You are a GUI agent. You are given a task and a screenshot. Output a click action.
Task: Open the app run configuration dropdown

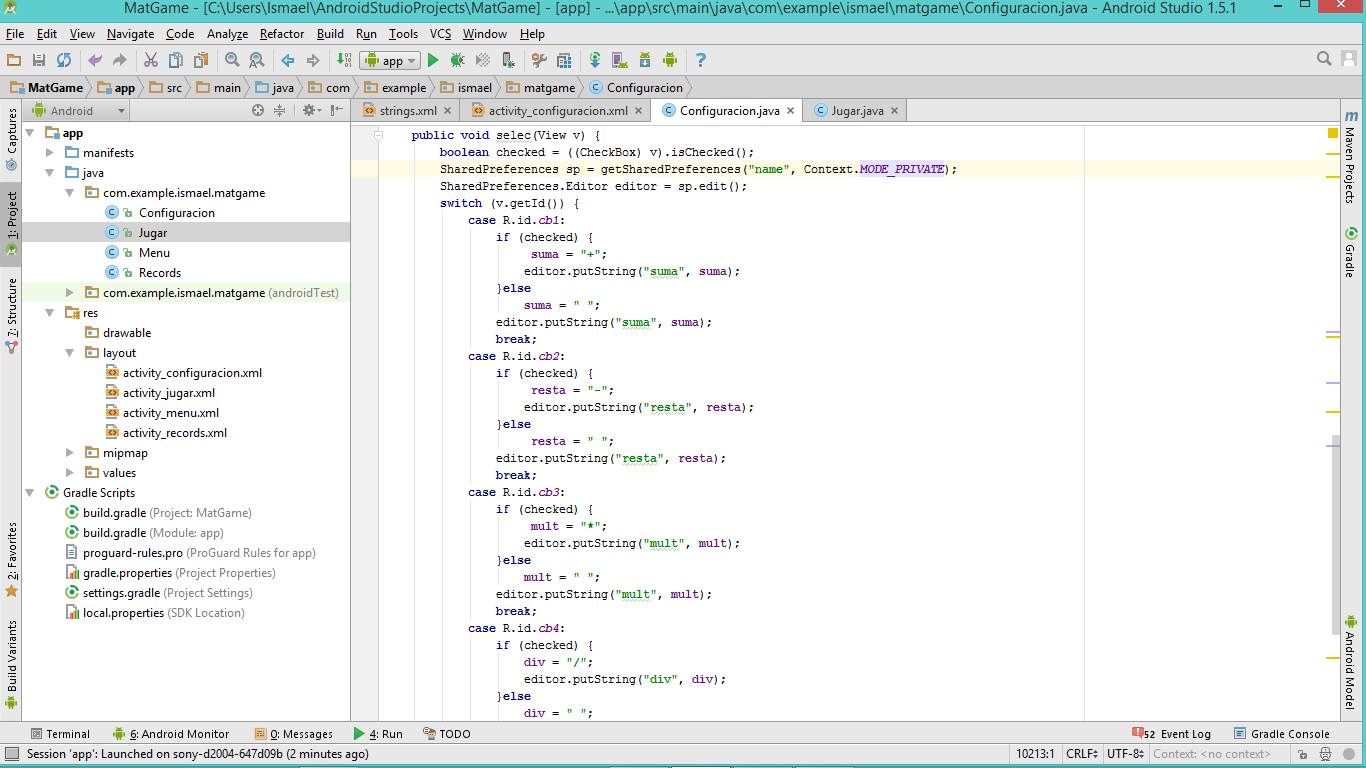point(391,60)
